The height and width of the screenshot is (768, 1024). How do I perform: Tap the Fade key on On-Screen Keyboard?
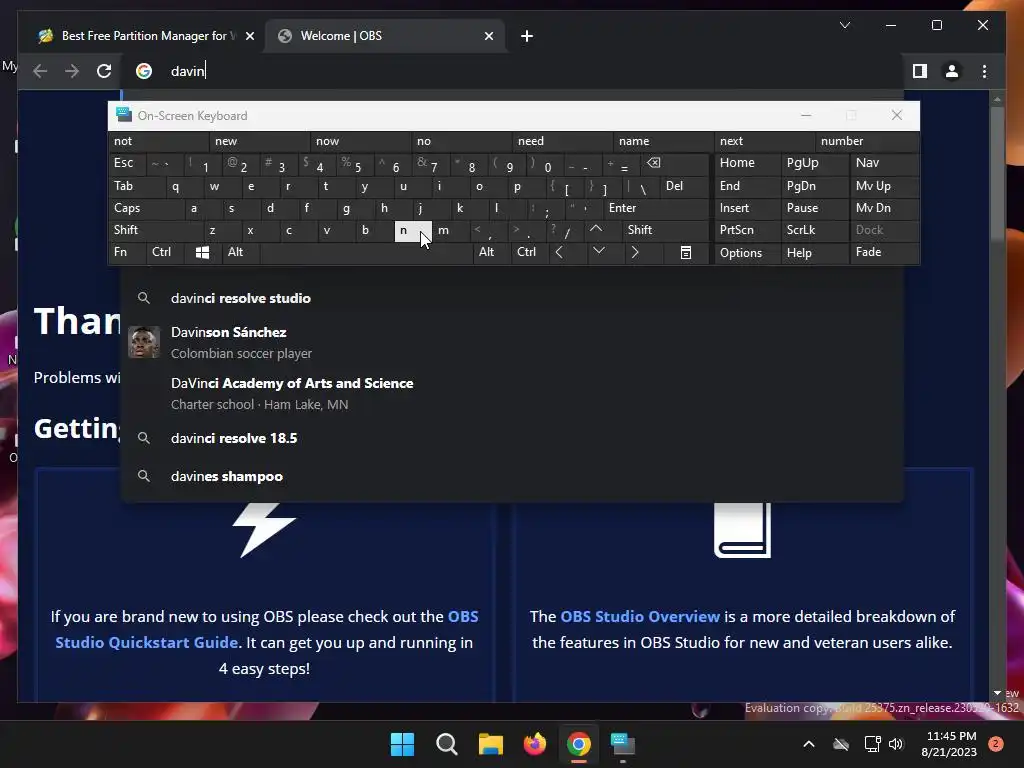(884, 252)
